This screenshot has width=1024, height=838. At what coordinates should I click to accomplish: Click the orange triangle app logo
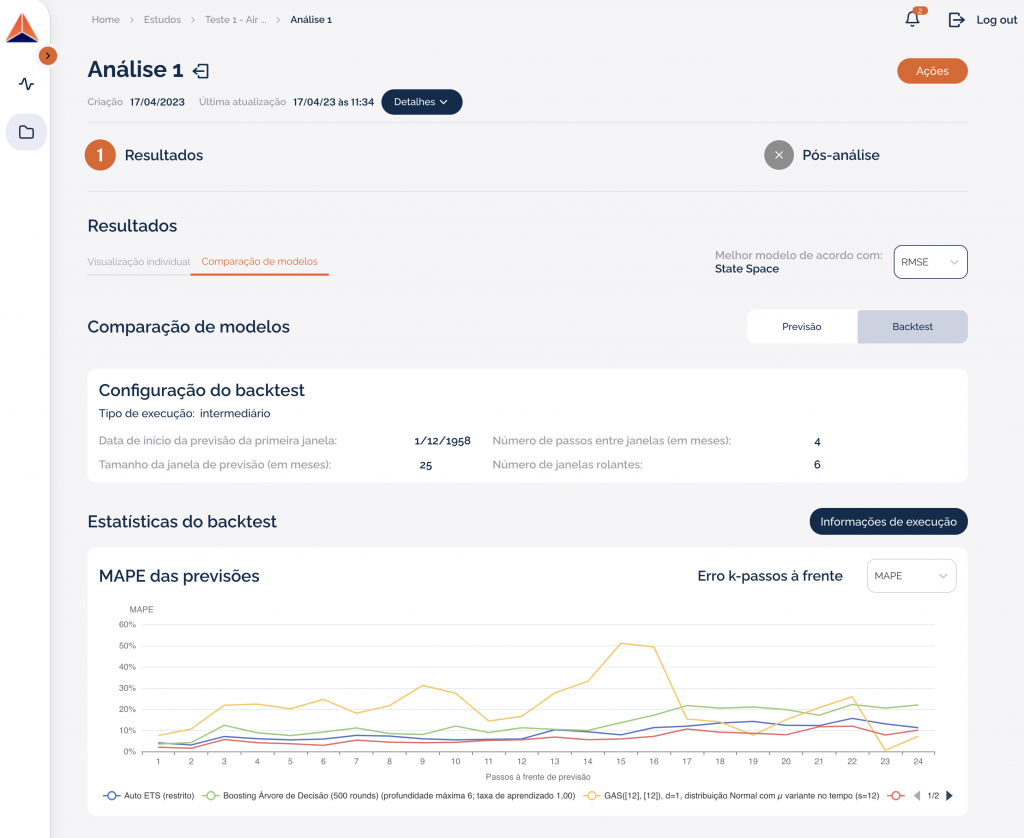[22, 28]
